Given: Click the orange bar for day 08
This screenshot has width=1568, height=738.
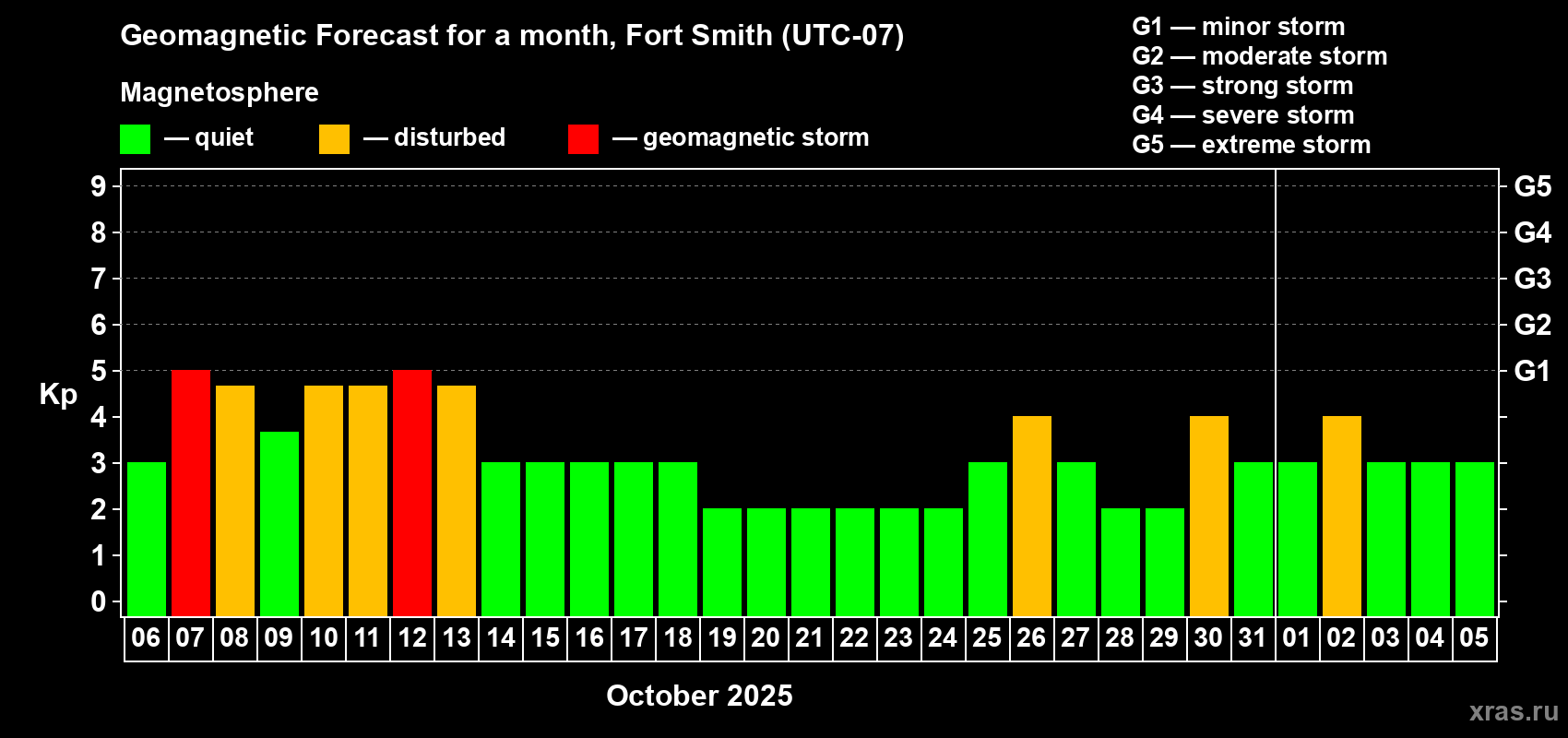Looking at the screenshot, I should coord(235,501).
